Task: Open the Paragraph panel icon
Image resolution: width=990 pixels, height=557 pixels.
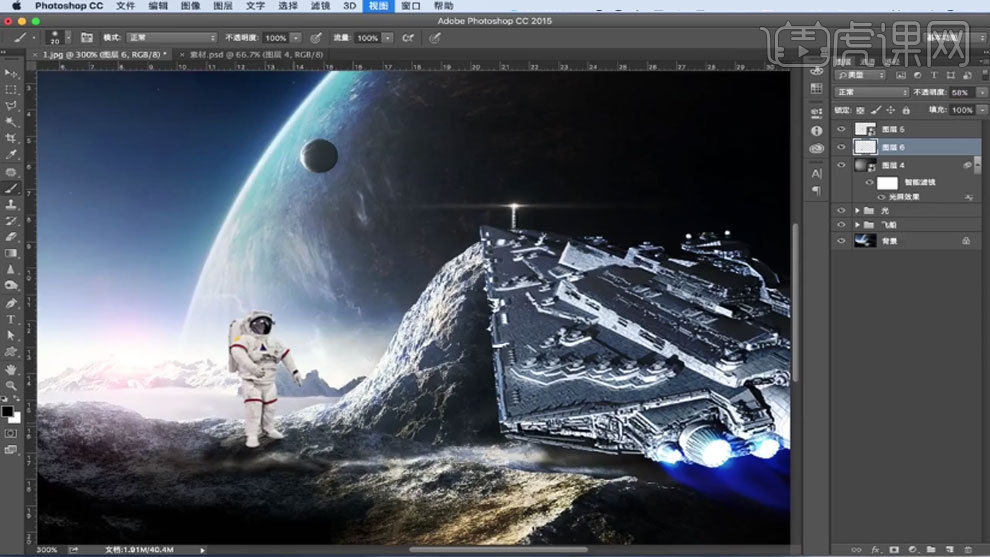Action: coord(816,191)
